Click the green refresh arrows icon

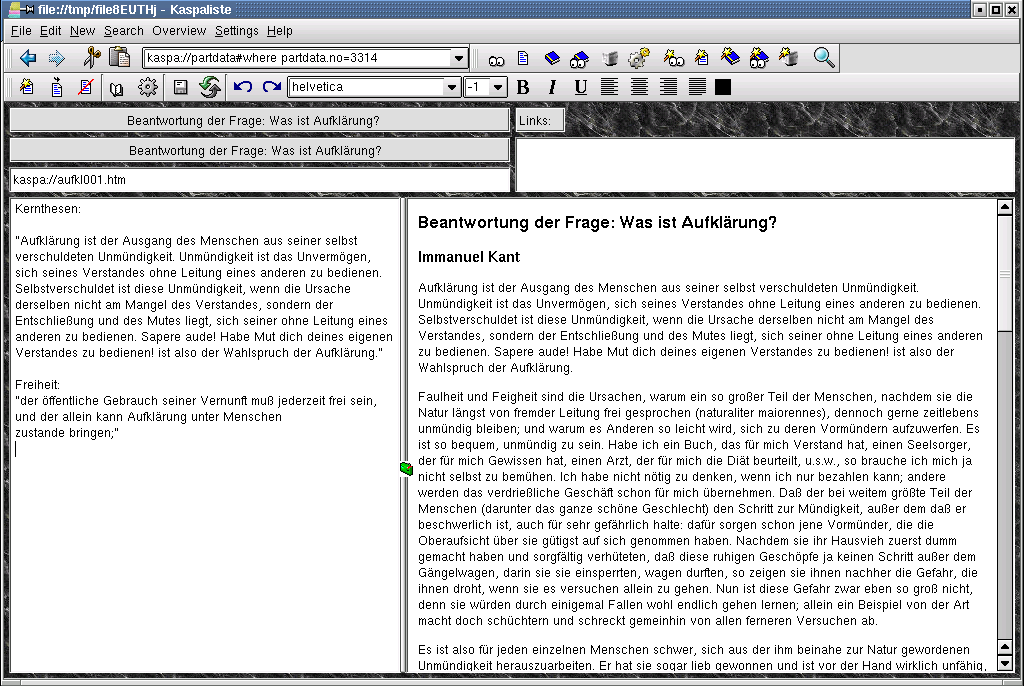click(210, 87)
